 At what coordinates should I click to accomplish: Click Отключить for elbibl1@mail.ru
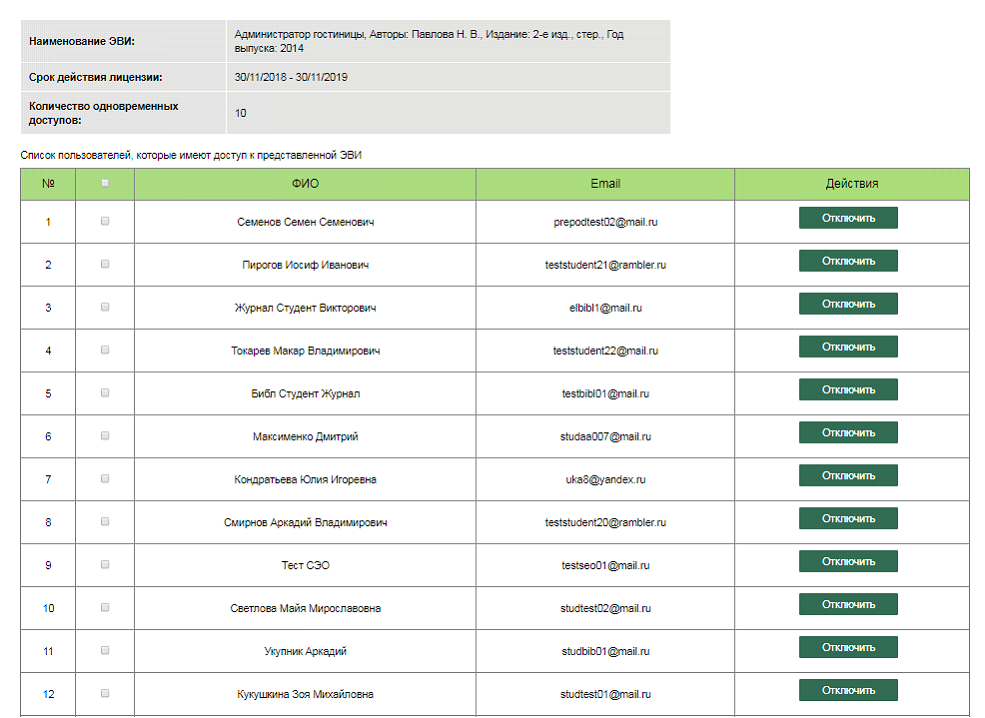848,304
